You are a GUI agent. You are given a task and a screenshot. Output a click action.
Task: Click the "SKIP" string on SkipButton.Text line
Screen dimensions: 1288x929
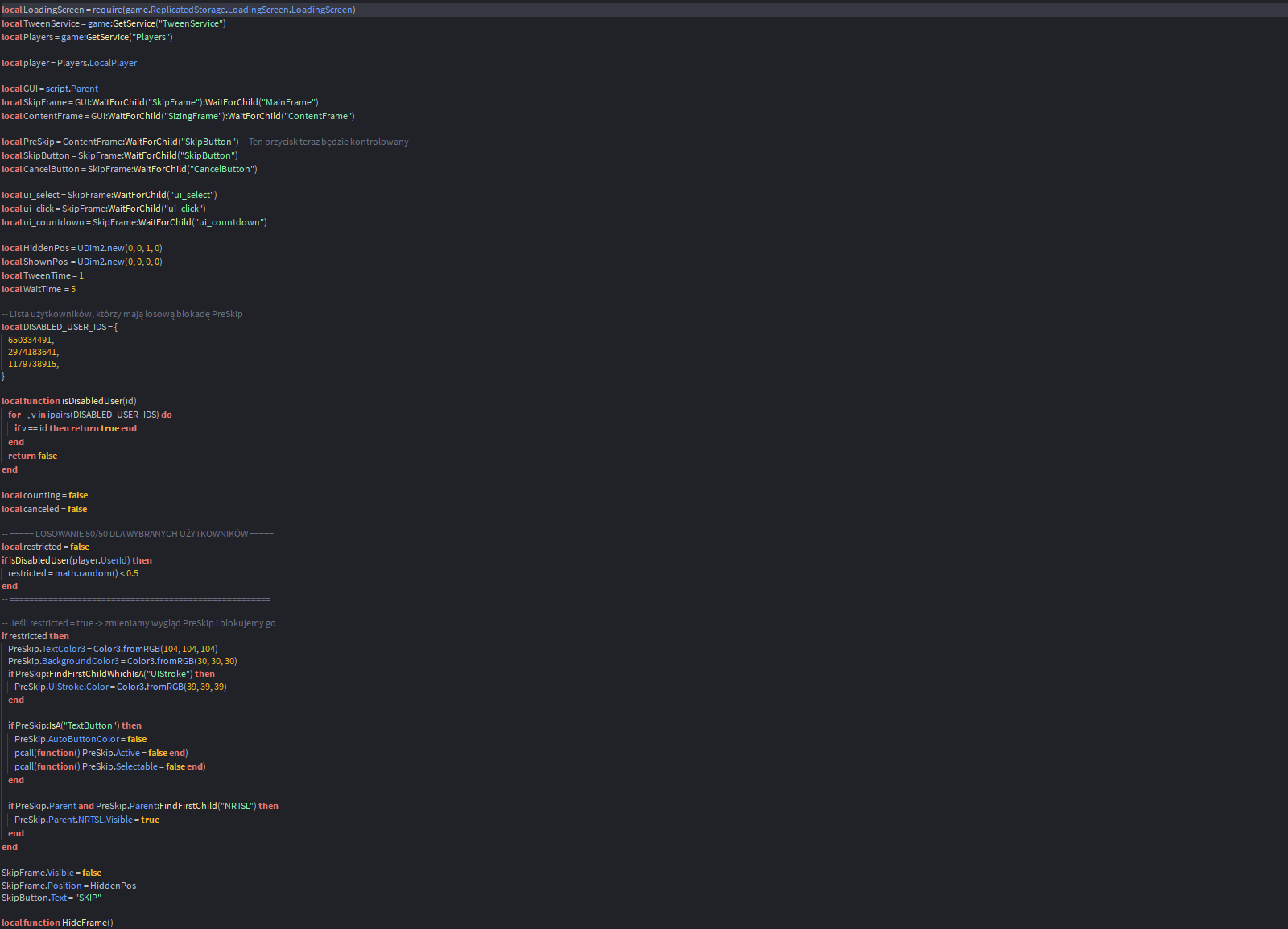[x=88, y=898]
